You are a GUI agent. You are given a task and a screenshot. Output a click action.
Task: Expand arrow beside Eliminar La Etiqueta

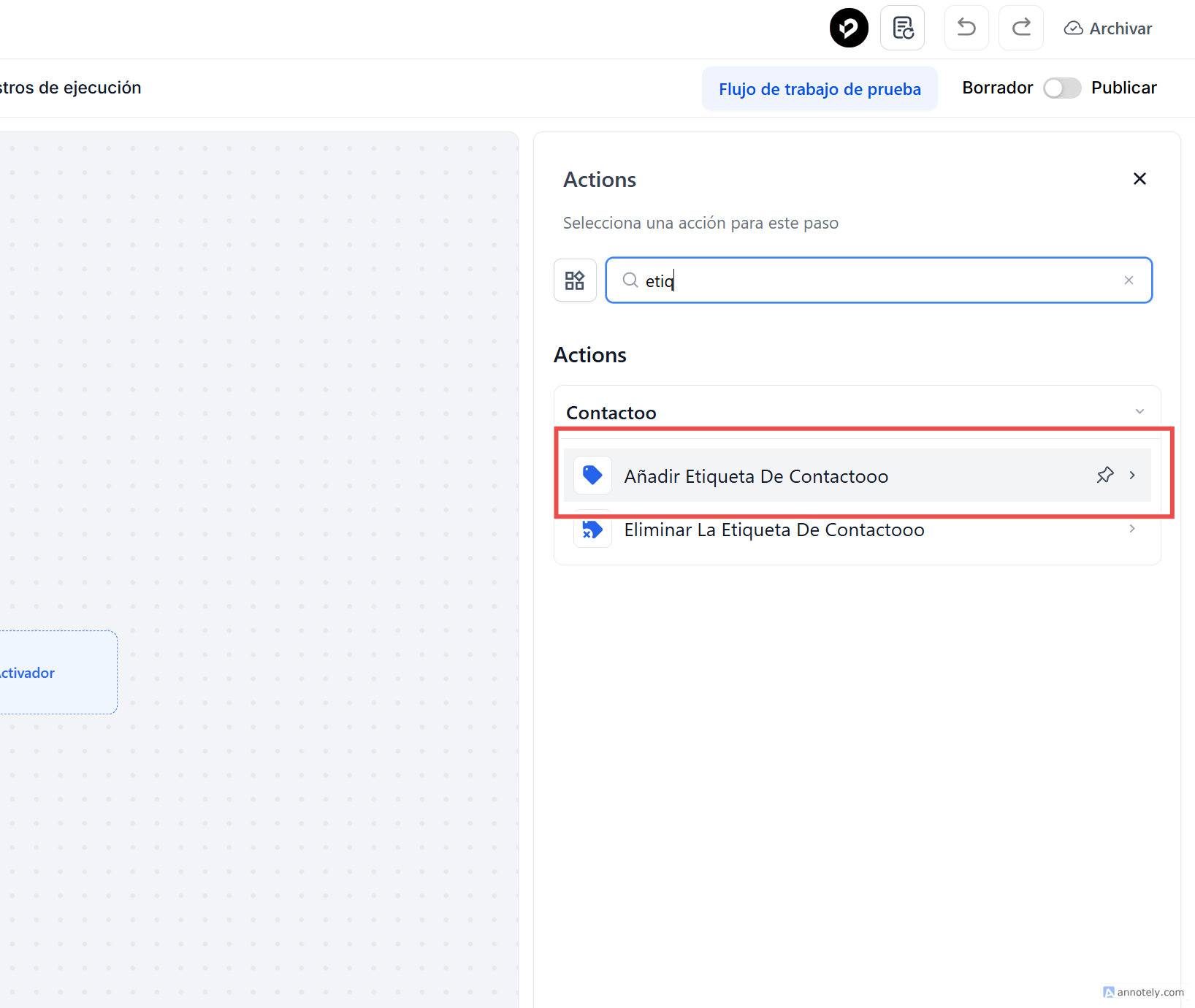pos(1132,529)
